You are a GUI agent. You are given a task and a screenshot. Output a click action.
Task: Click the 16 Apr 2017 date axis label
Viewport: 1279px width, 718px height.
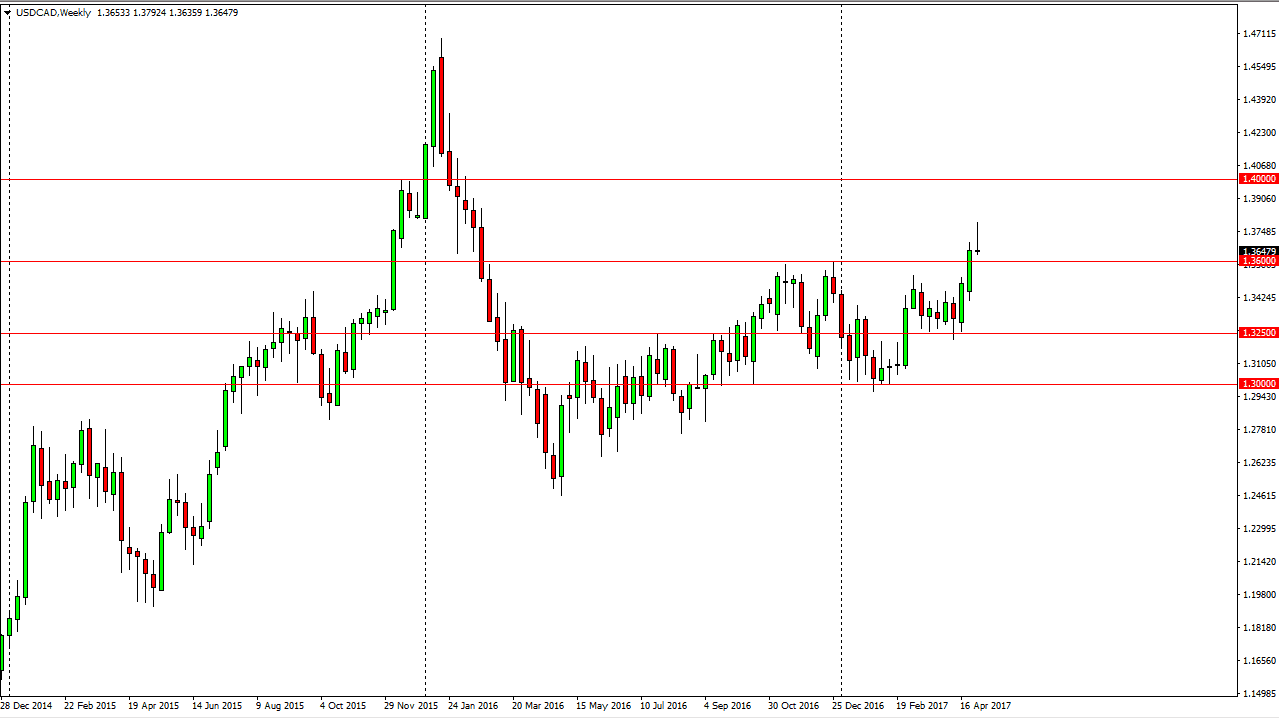(x=984, y=705)
